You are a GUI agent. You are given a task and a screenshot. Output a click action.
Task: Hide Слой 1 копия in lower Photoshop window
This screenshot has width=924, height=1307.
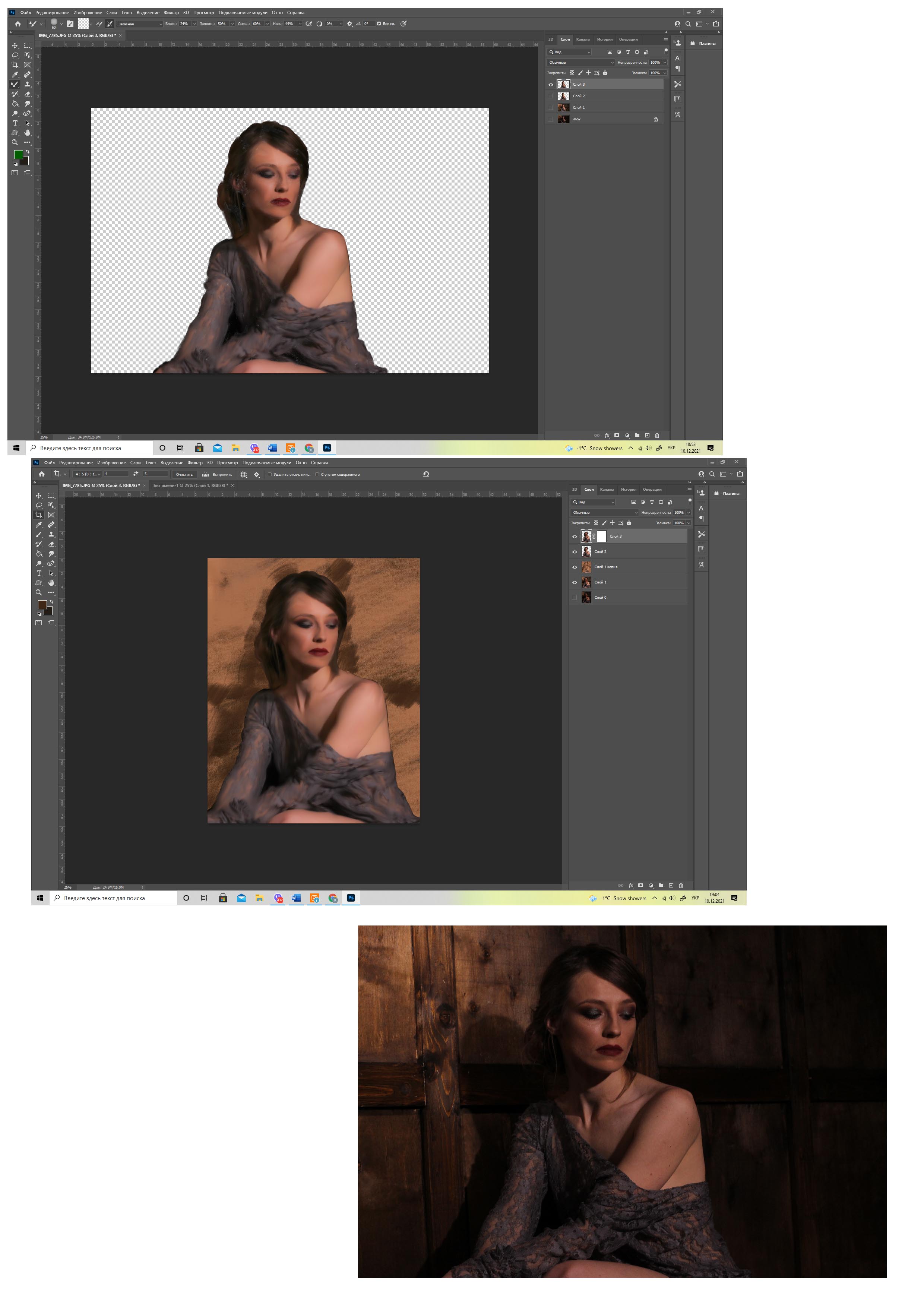[575, 567]
